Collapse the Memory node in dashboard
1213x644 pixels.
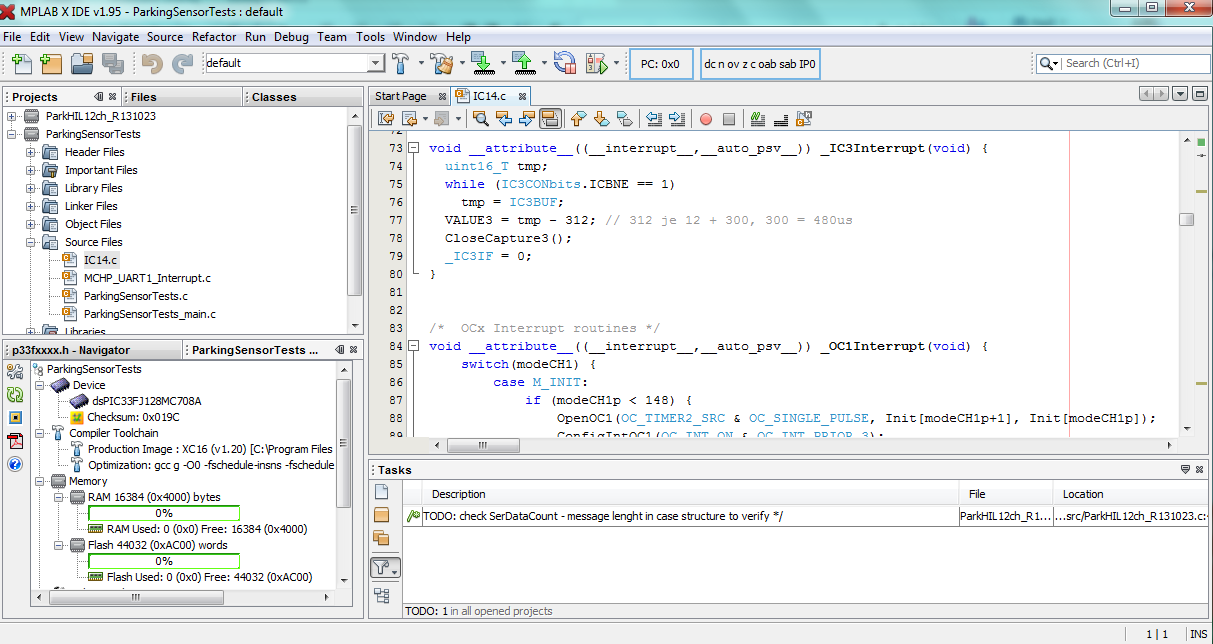39,481
